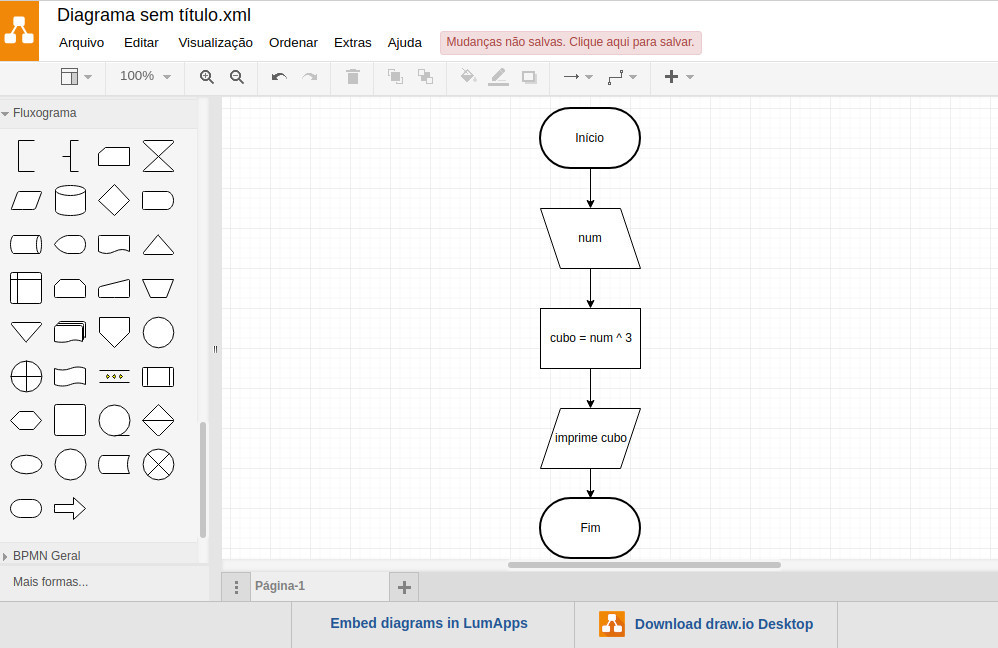The width and height of the screenshot is (998, 648).
Task: Select the Início terminator in diagram
Action: click(x=589, y=138)
